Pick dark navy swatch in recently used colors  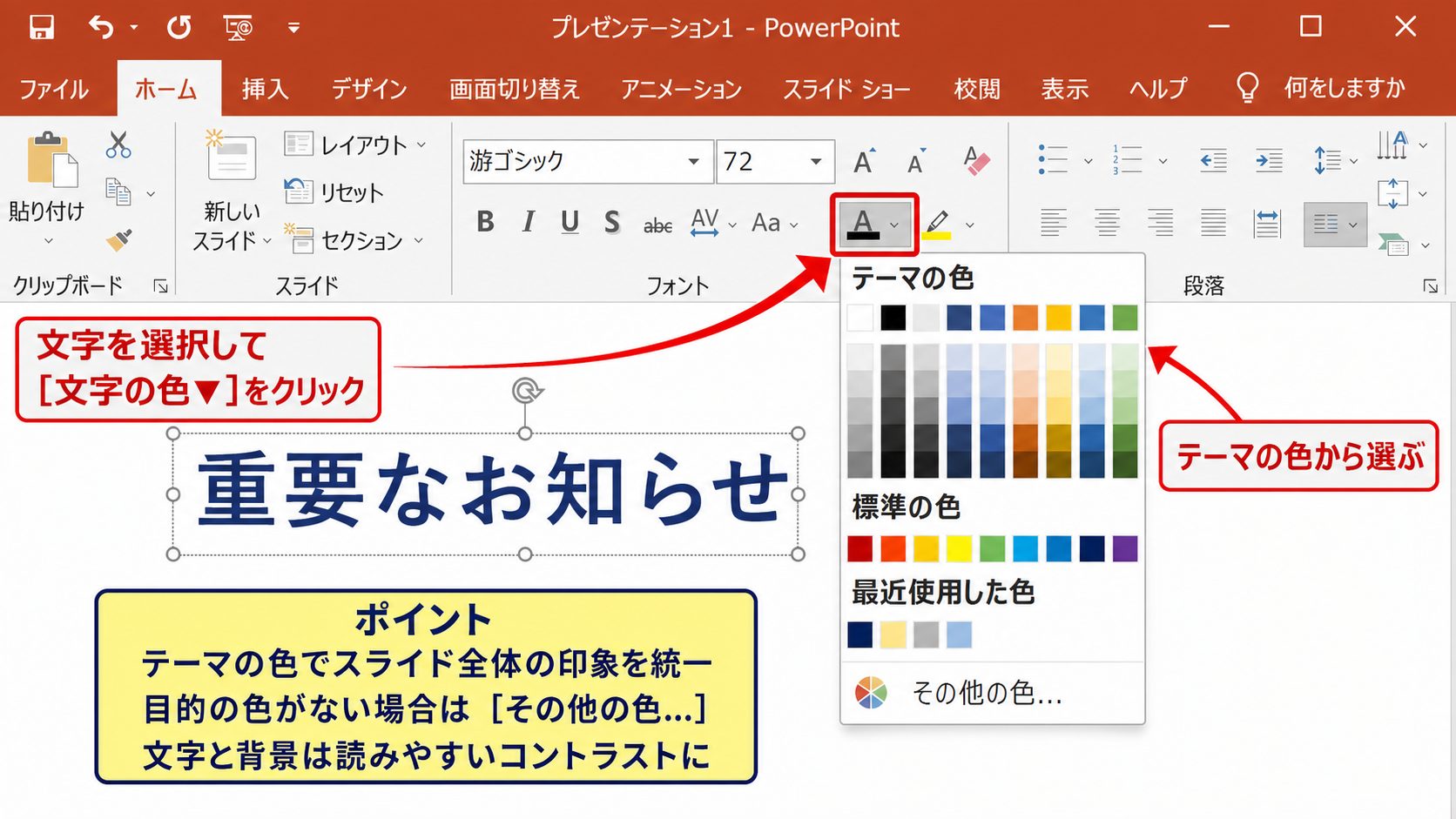859,634
